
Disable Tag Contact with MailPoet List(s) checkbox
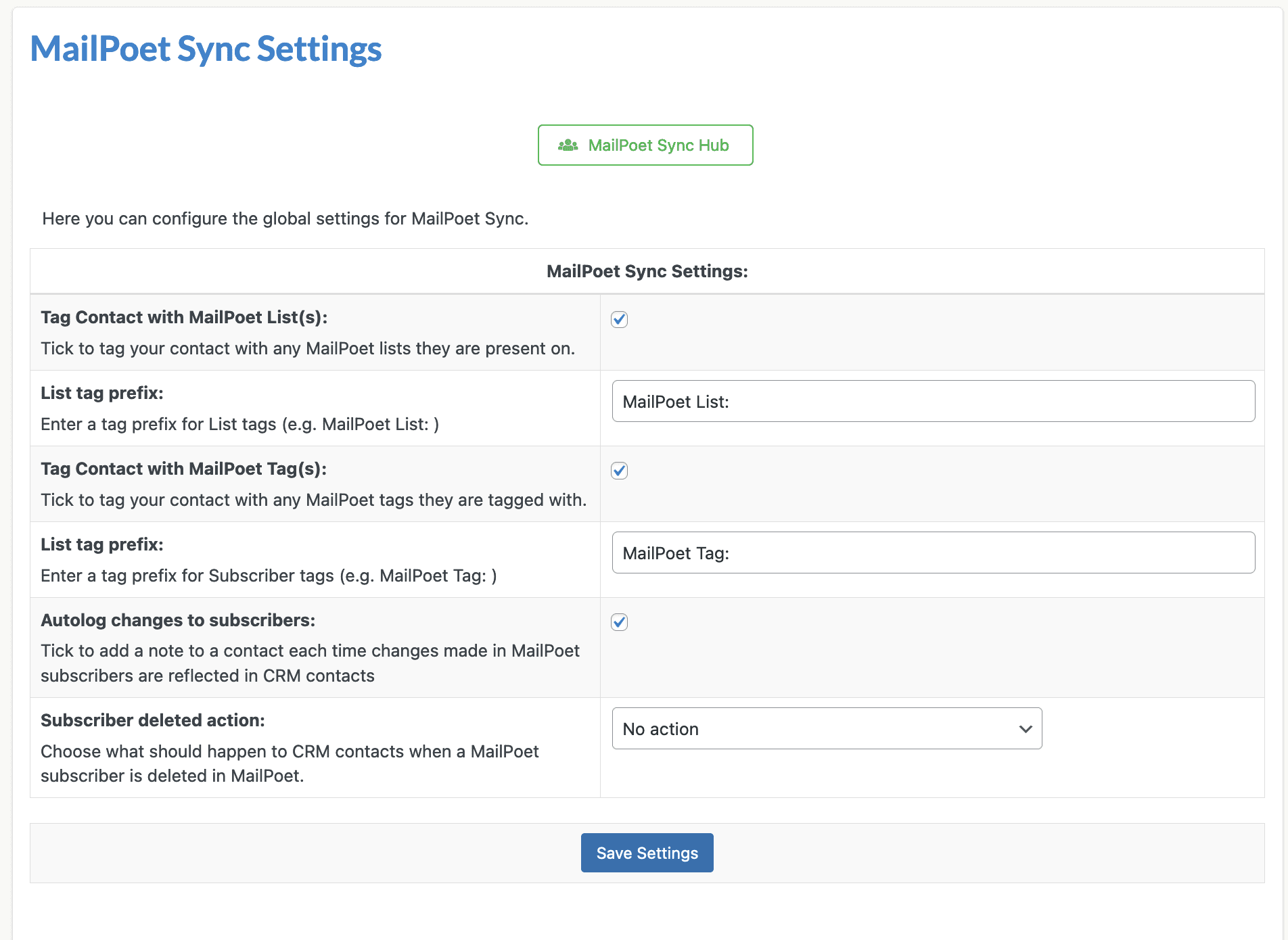619,319
